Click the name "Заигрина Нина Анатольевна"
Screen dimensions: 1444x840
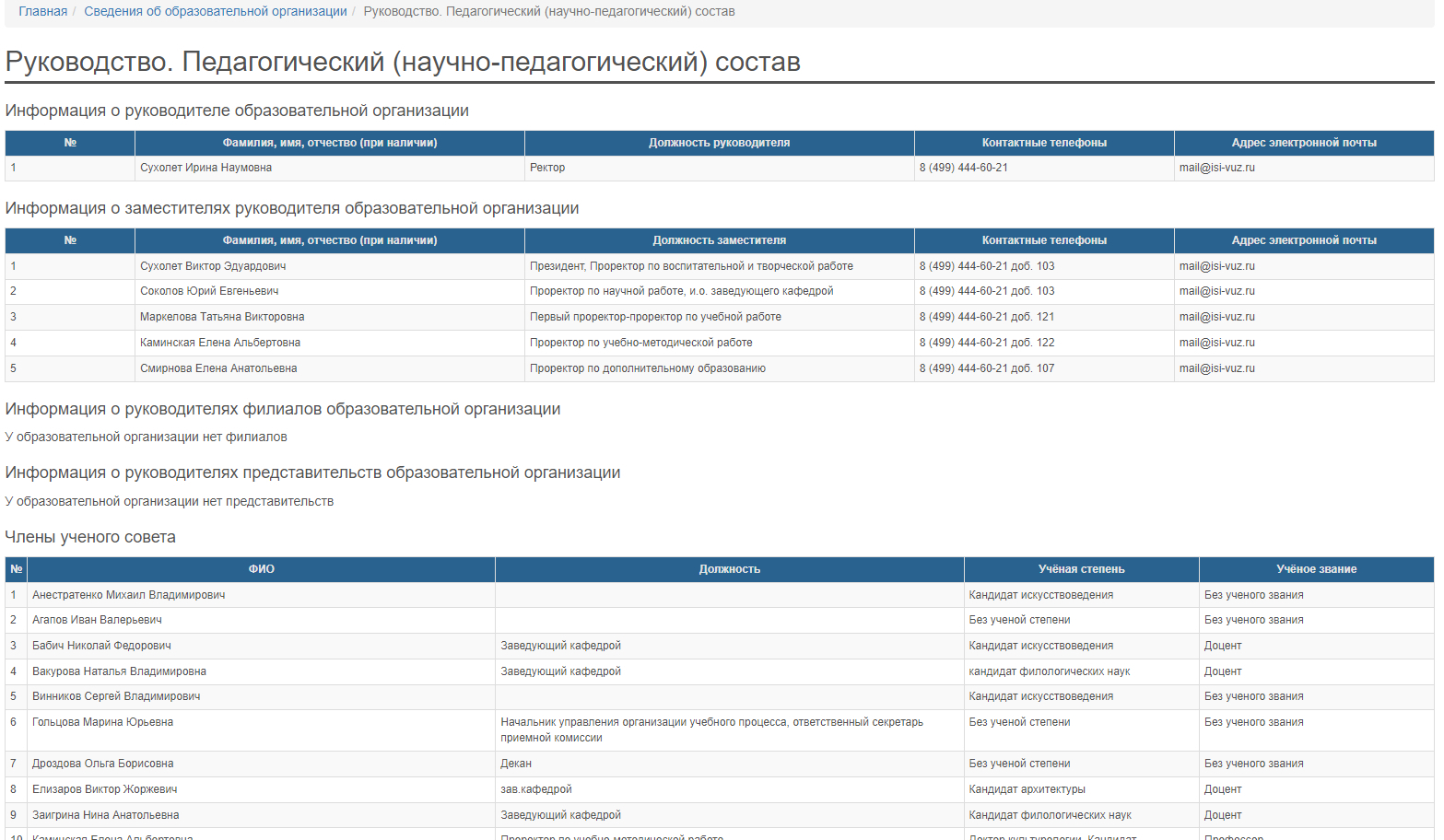pyautogui.click(x=106, y=815)
